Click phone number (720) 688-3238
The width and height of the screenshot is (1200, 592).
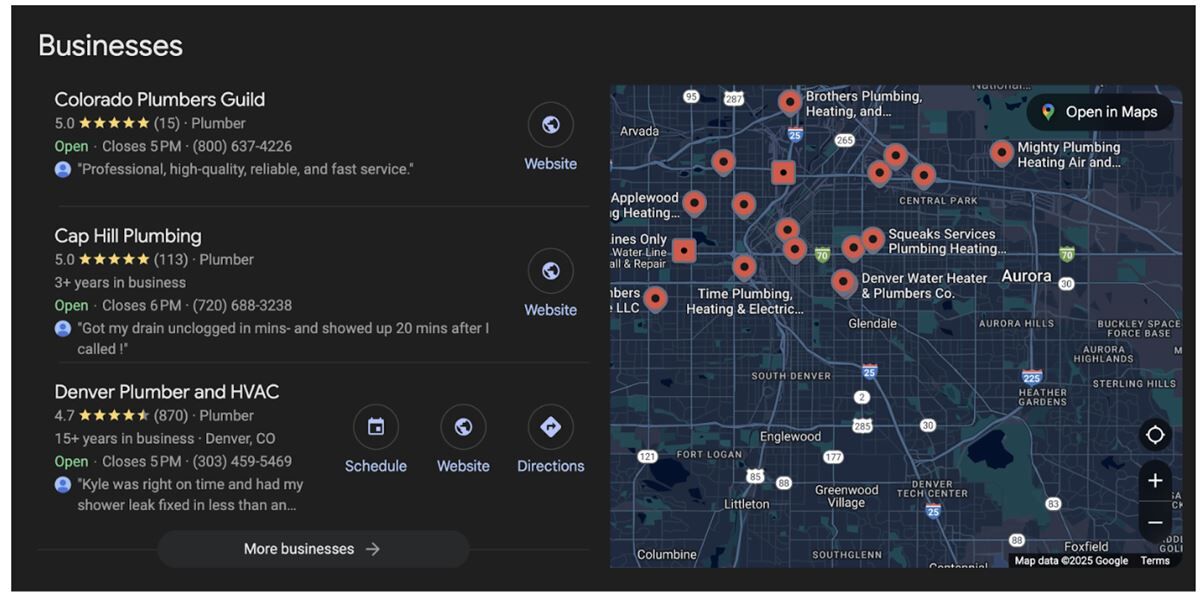click(243, 305)
